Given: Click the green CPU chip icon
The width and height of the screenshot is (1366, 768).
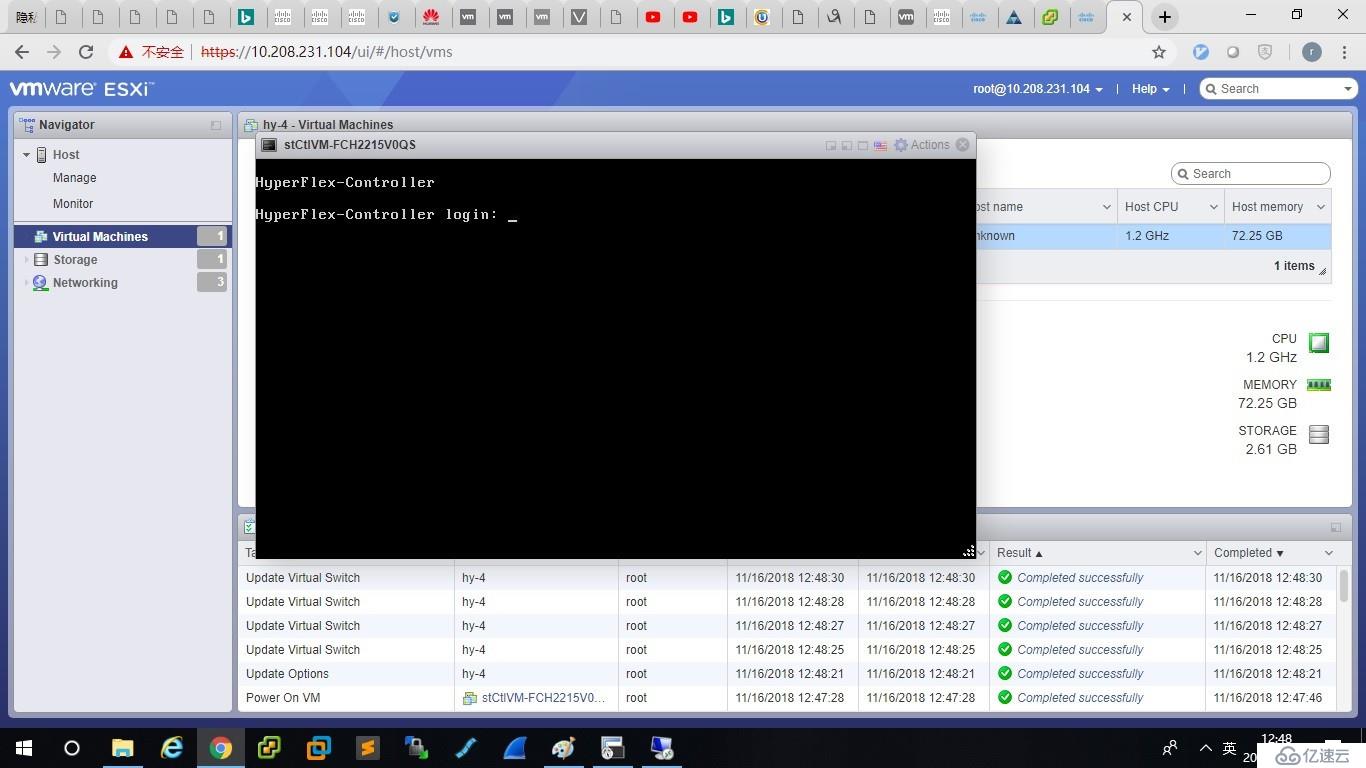Looking at the screenshot, I should point(1319,343).
